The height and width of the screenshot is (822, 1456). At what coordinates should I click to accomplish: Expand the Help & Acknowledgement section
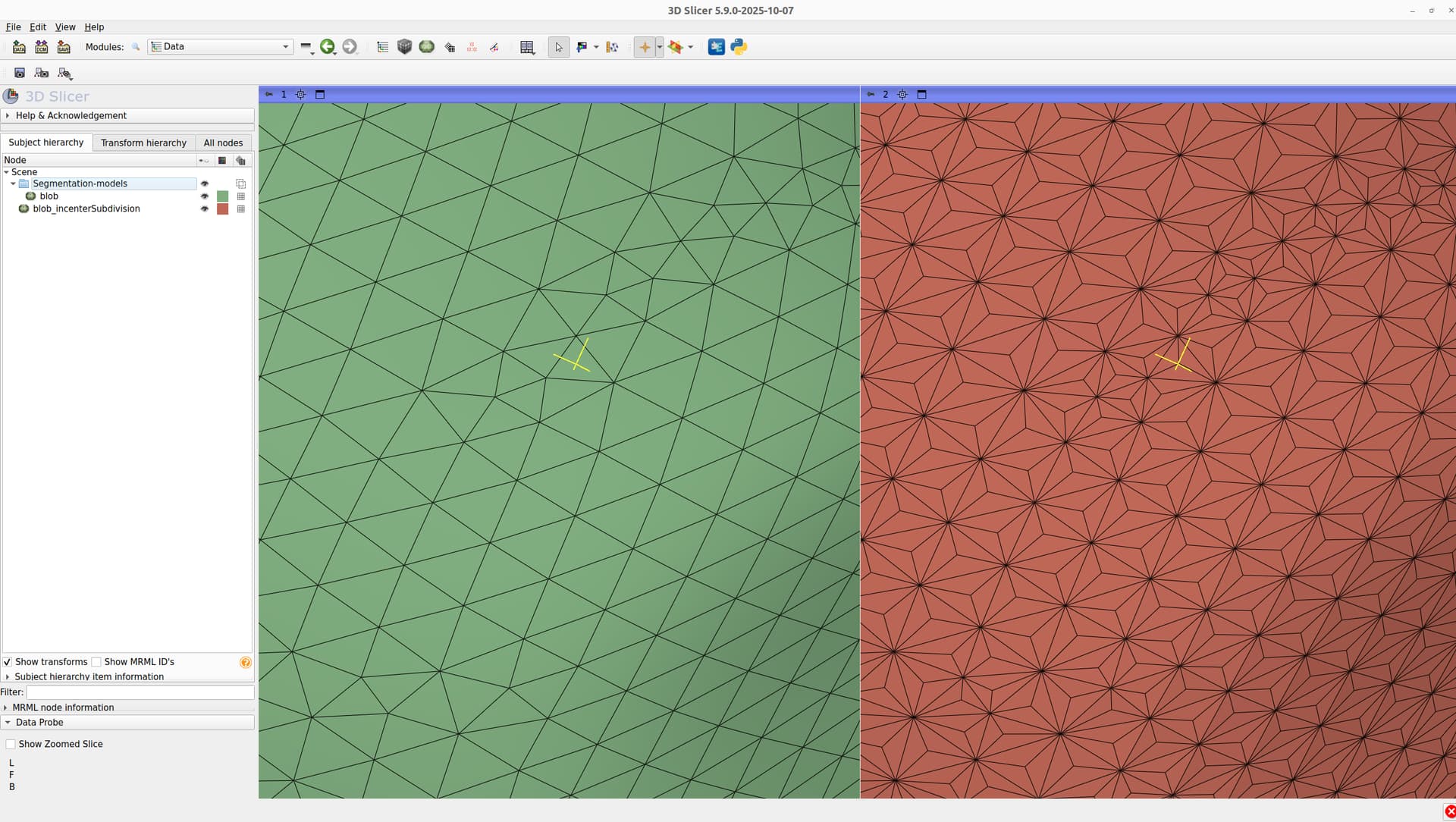71,116
